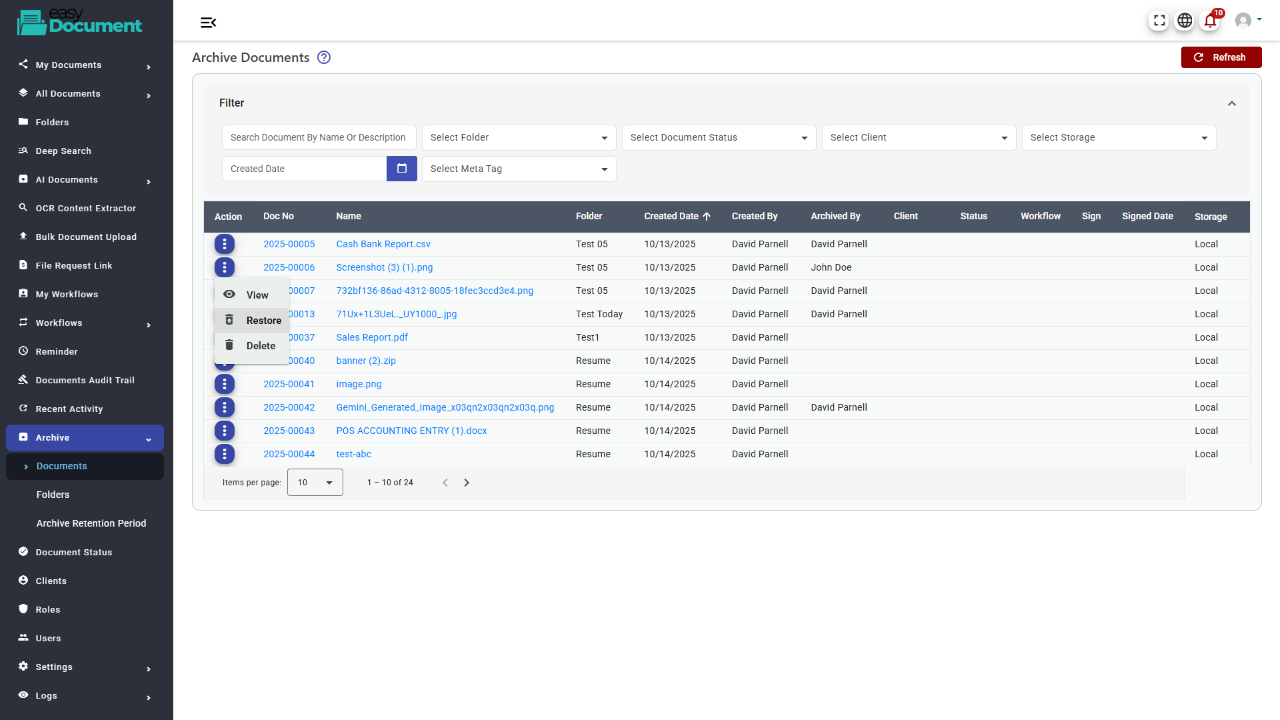Open OCR Content Extractor
1280x720 pixels.
[x=85, y=208]
